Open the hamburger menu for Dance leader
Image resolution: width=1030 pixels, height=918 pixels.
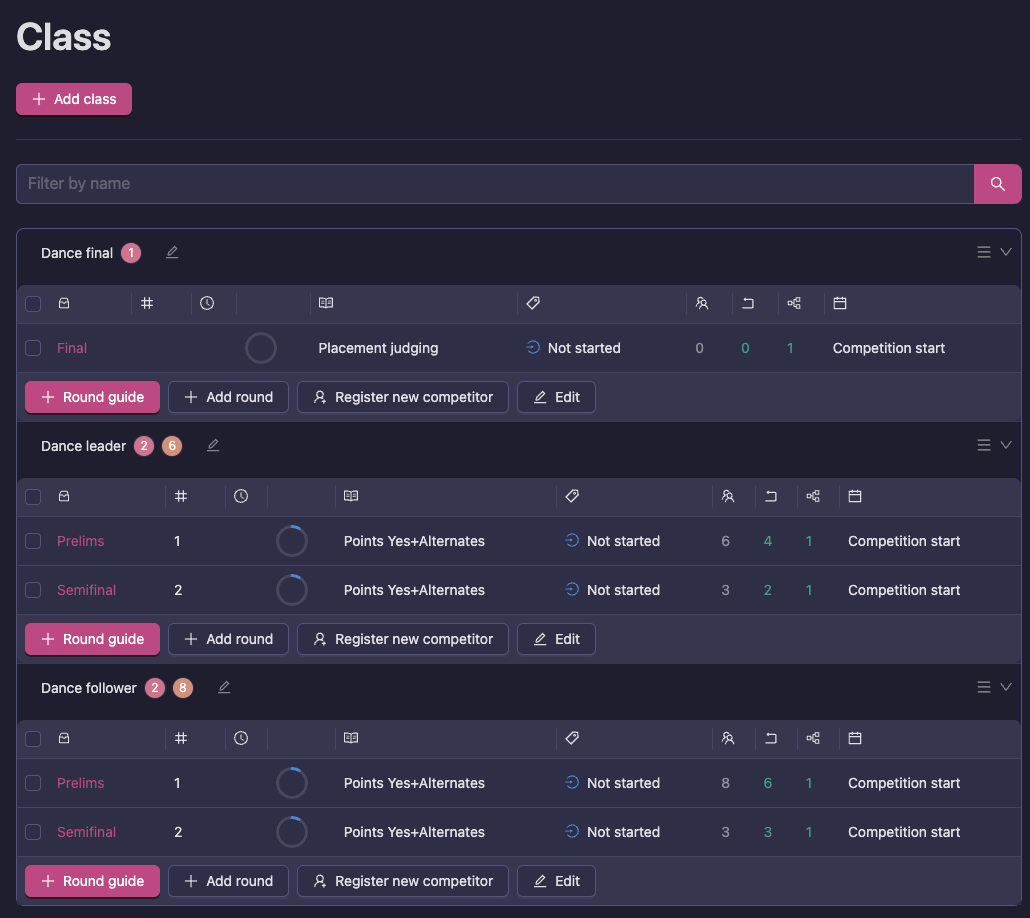click(x=984, y=445)
